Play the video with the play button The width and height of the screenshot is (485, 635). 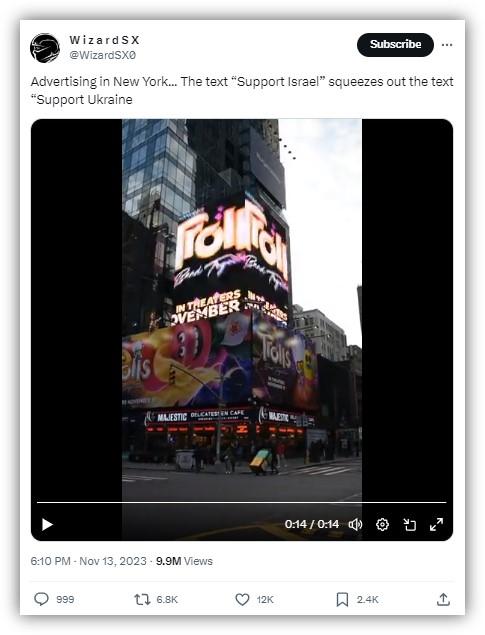pyautogui.click(x=47, y=524)
